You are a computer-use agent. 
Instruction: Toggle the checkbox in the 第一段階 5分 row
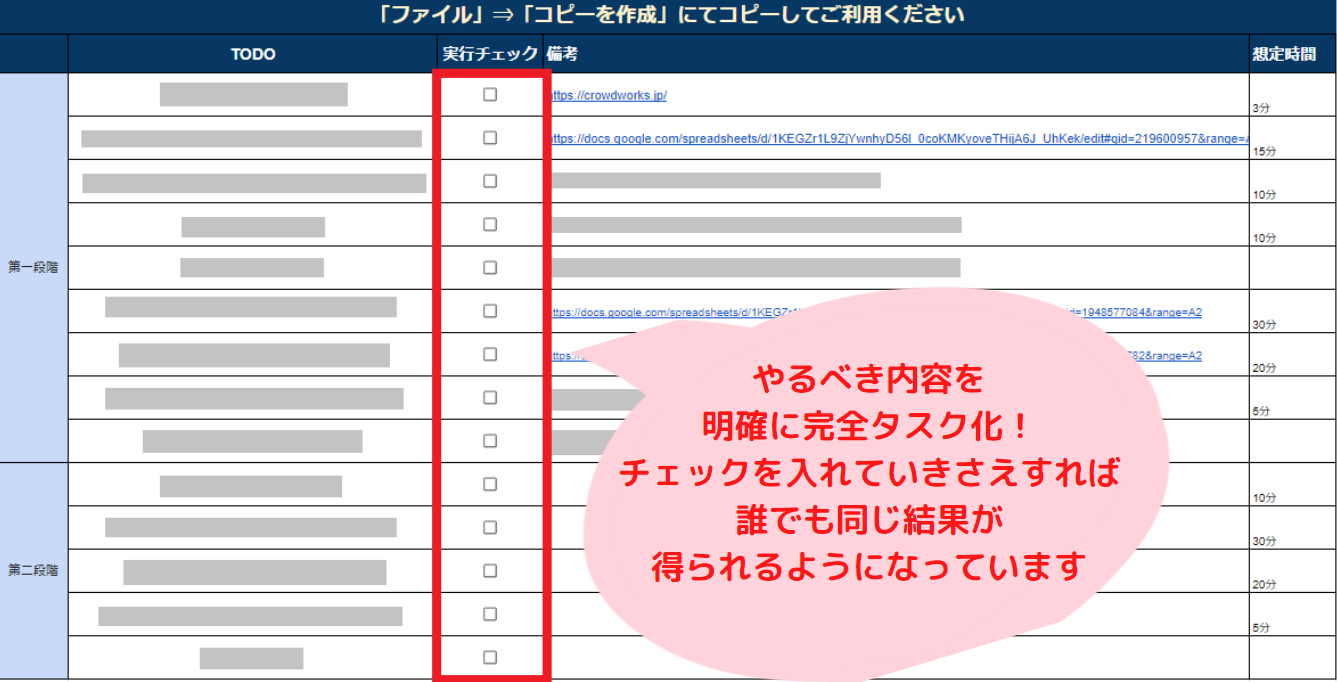tap(490, 397)
